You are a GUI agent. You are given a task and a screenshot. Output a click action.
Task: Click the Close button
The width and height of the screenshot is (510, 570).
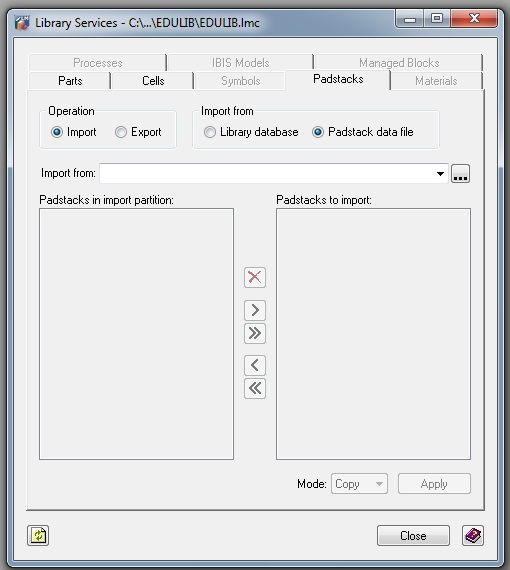(x=413, y=535)
